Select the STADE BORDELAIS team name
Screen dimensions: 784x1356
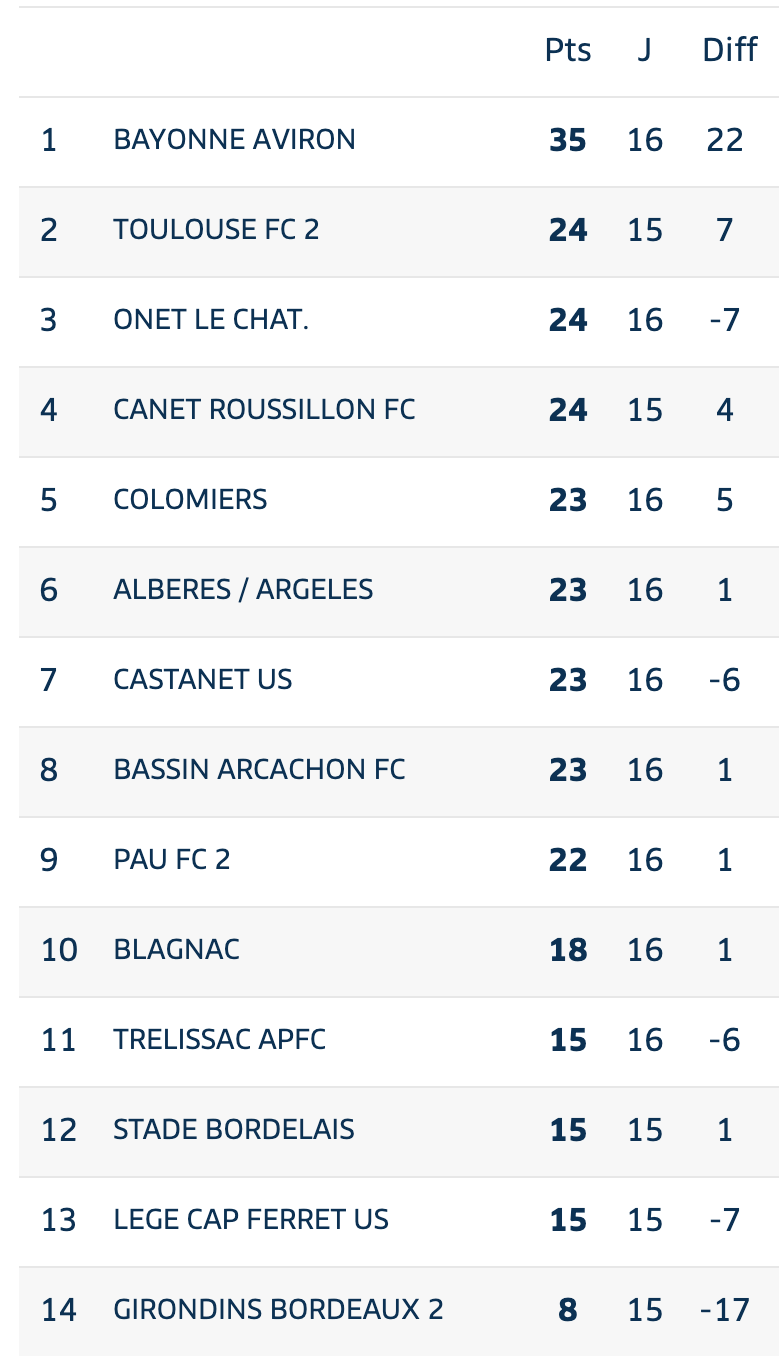coord(234,1130)
